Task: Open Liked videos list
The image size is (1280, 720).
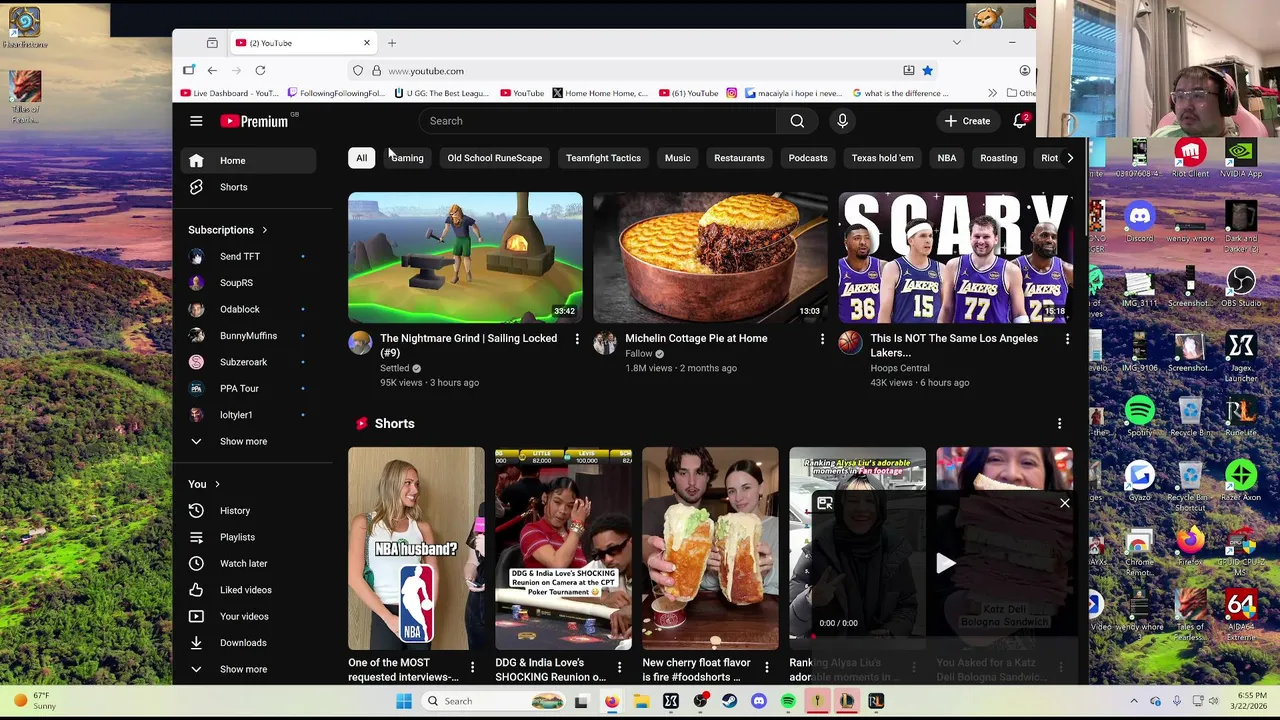Action: pyautogui.click(x=249, y=590)
